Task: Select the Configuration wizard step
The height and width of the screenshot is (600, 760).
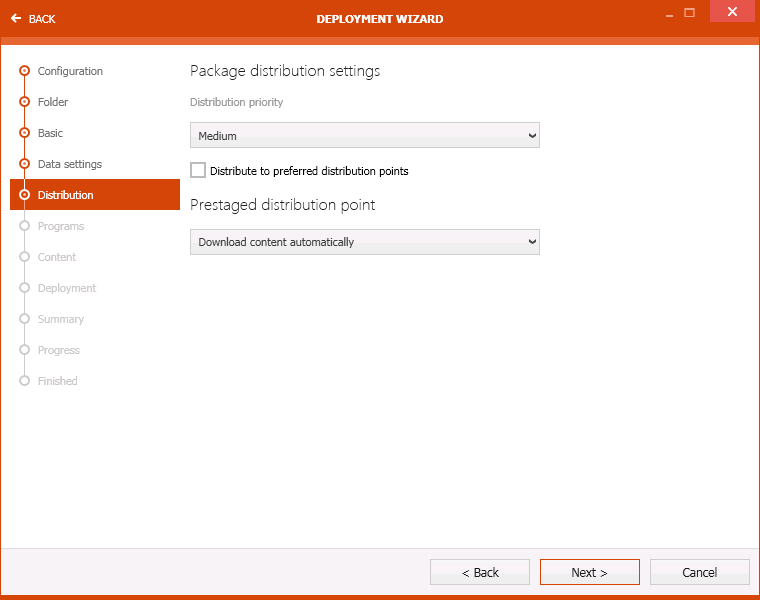Action: [x=70, y=71]
